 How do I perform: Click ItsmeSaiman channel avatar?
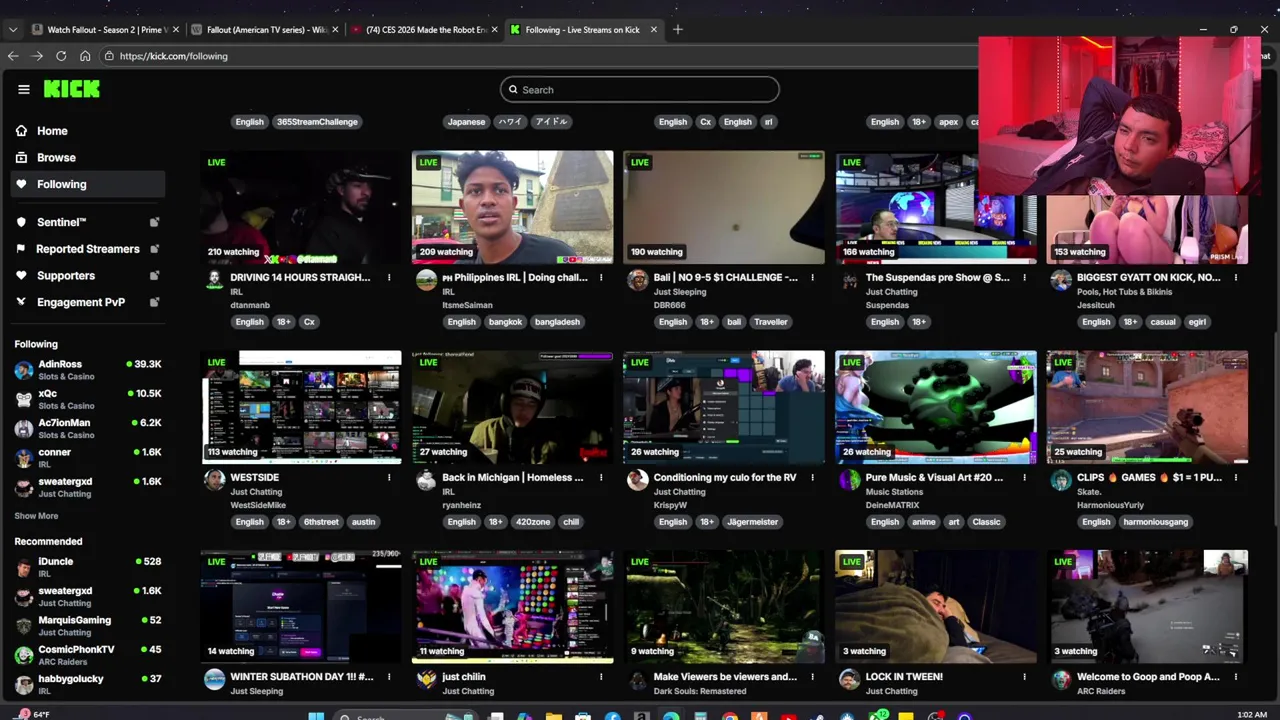(426, 280)
